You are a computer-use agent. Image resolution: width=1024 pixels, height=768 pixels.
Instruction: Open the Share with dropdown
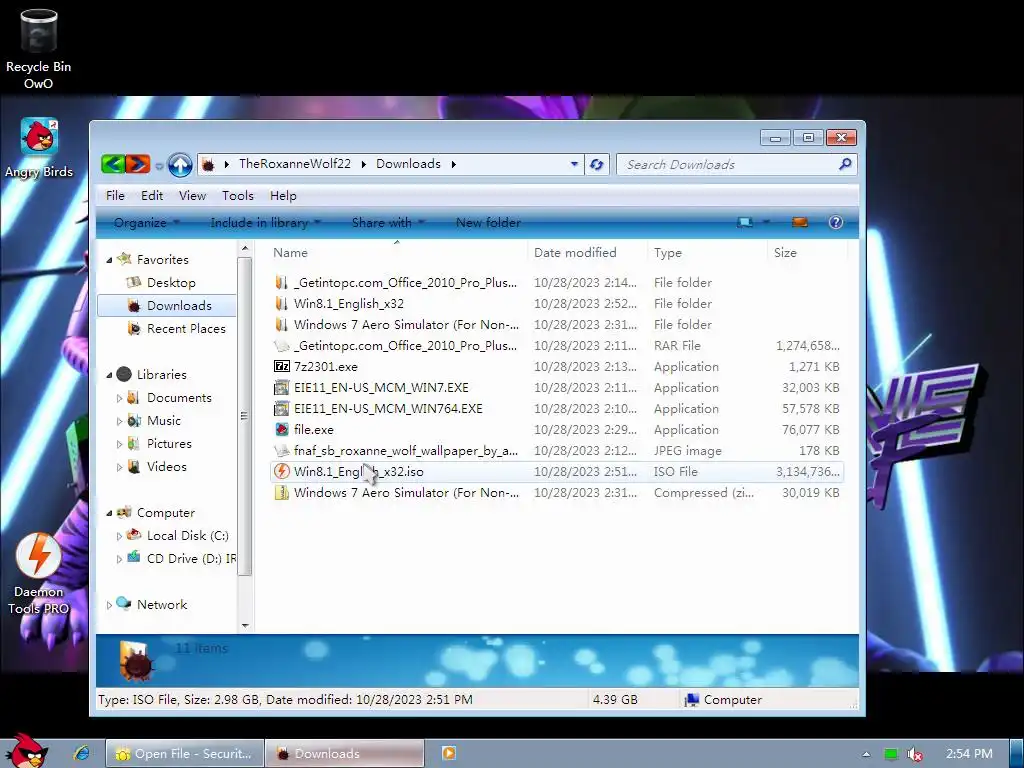[x=388, y=223]
